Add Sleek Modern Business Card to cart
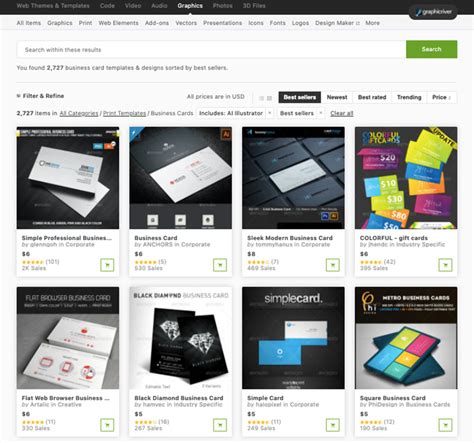474x443 pixels. [x=333, y=265]
